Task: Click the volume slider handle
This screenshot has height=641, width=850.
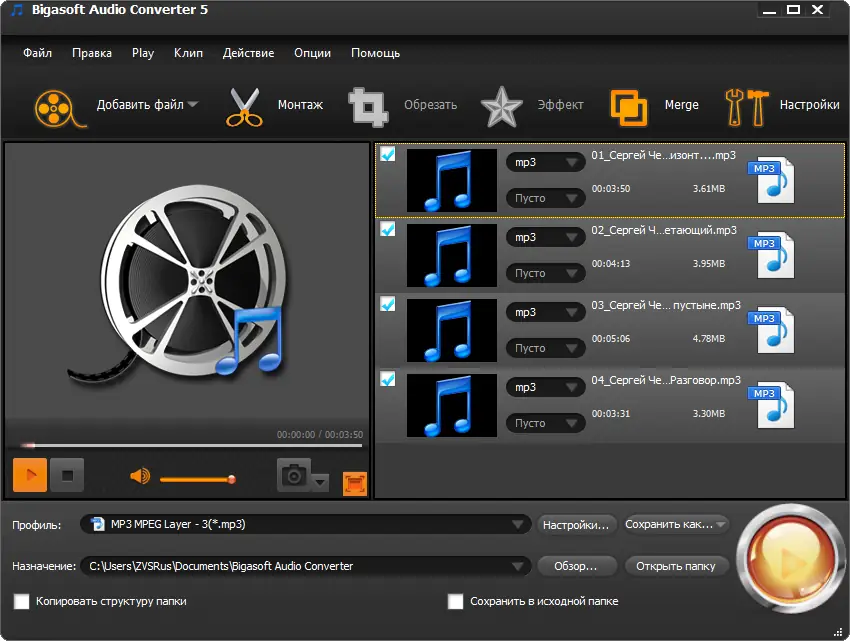Action: (x=231, y=479)
